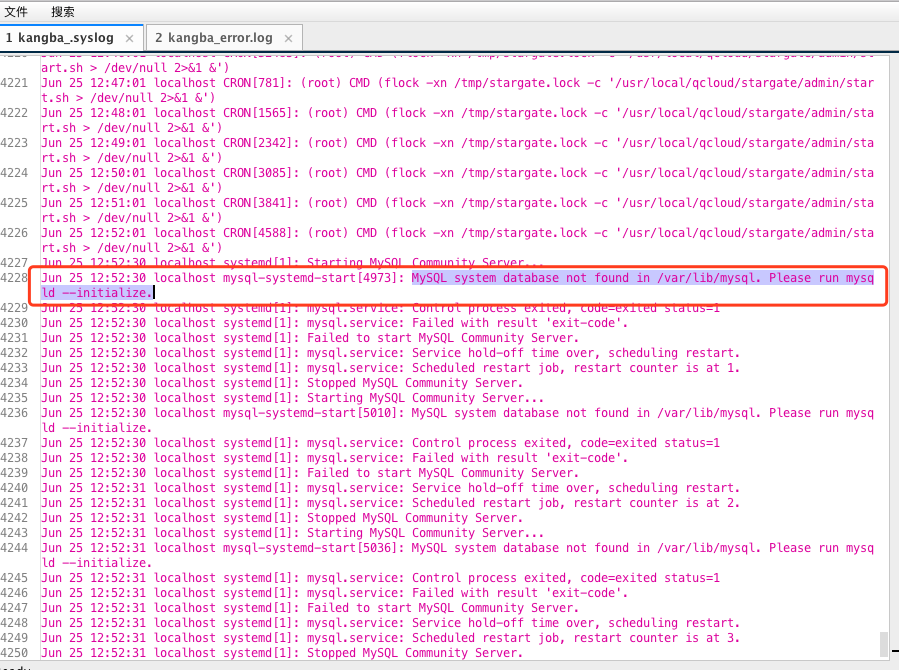The width and height of the screenshot is (899, 670).
Task: Click line number 4250 in gutter
Action: 14,653
